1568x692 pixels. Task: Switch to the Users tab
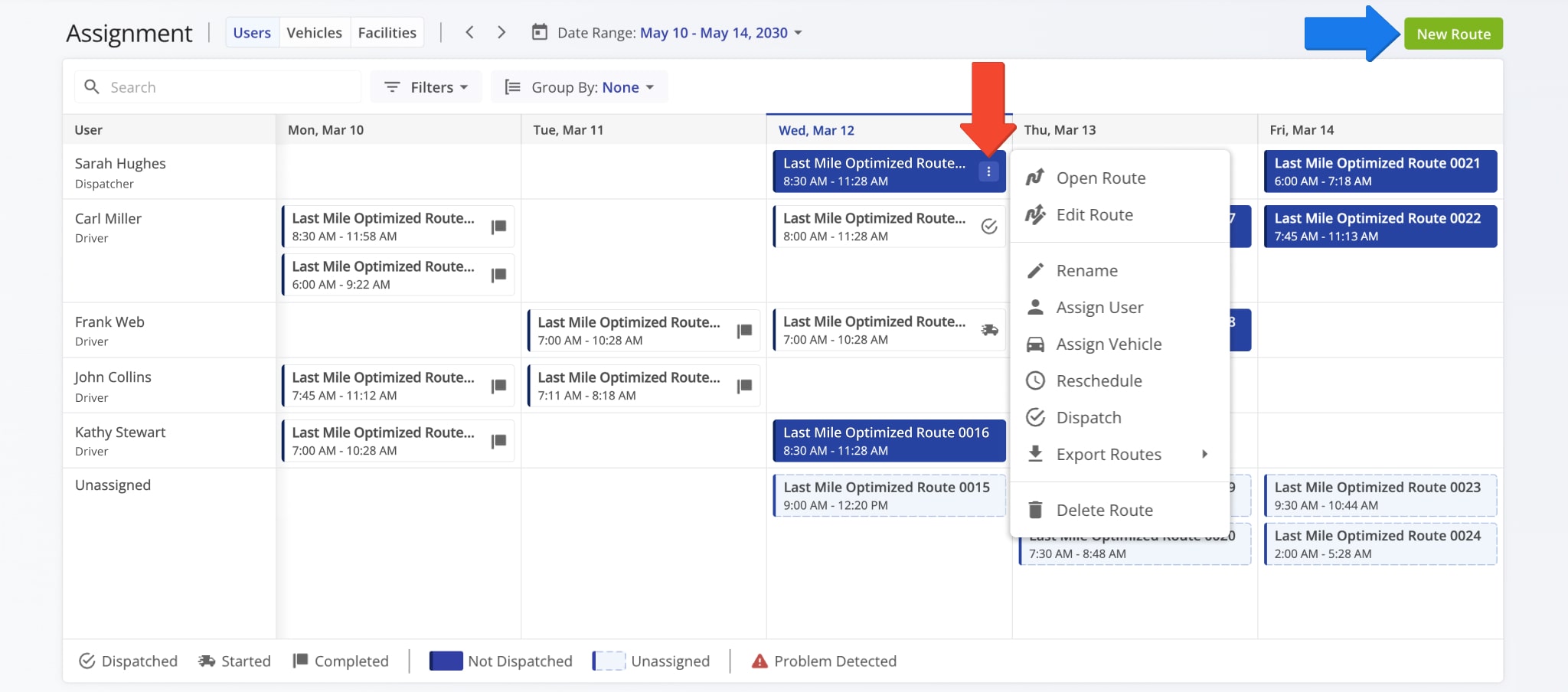pos(252,32)
